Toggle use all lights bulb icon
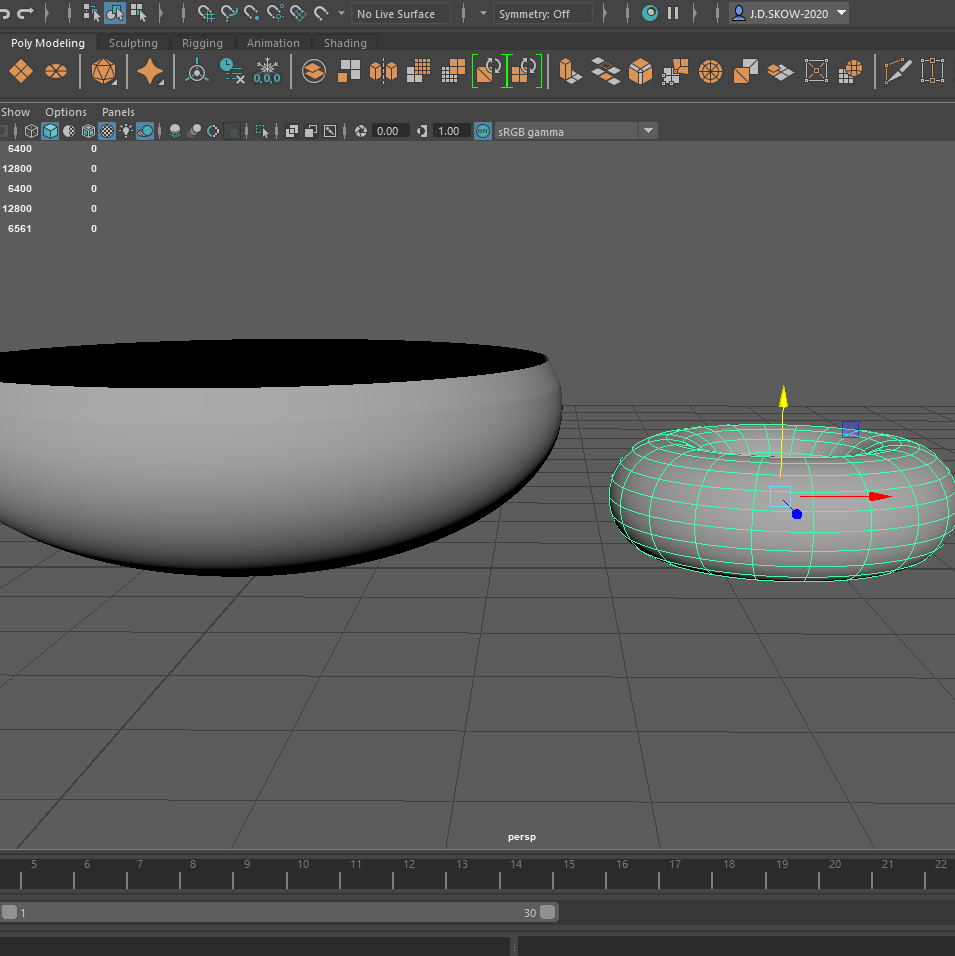This screenshot has width=955, height=956. 126,131
